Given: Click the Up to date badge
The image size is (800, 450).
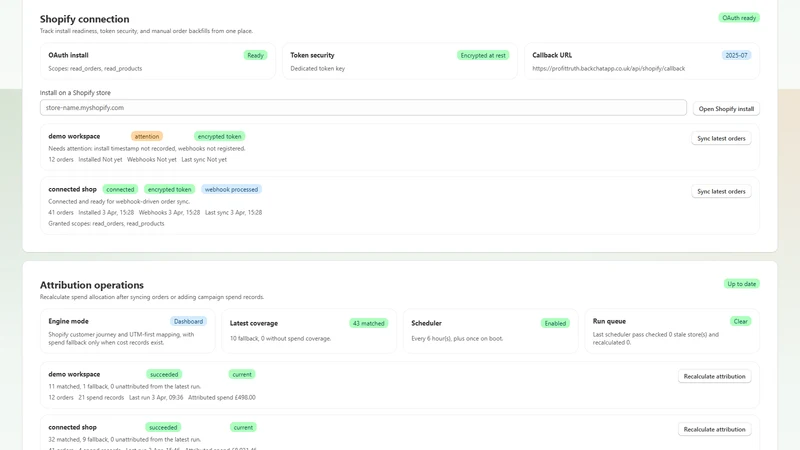Looking at the screenshot, I should tap(741, 284).
